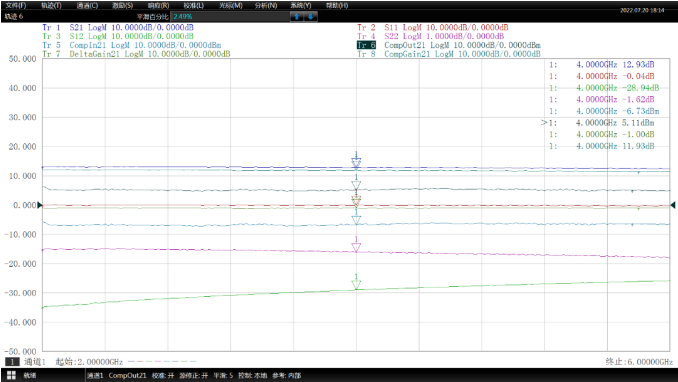Click the channel 1 indicator box at the bottom left
This screenshot has width=678, height=382.
coord(12,362)
